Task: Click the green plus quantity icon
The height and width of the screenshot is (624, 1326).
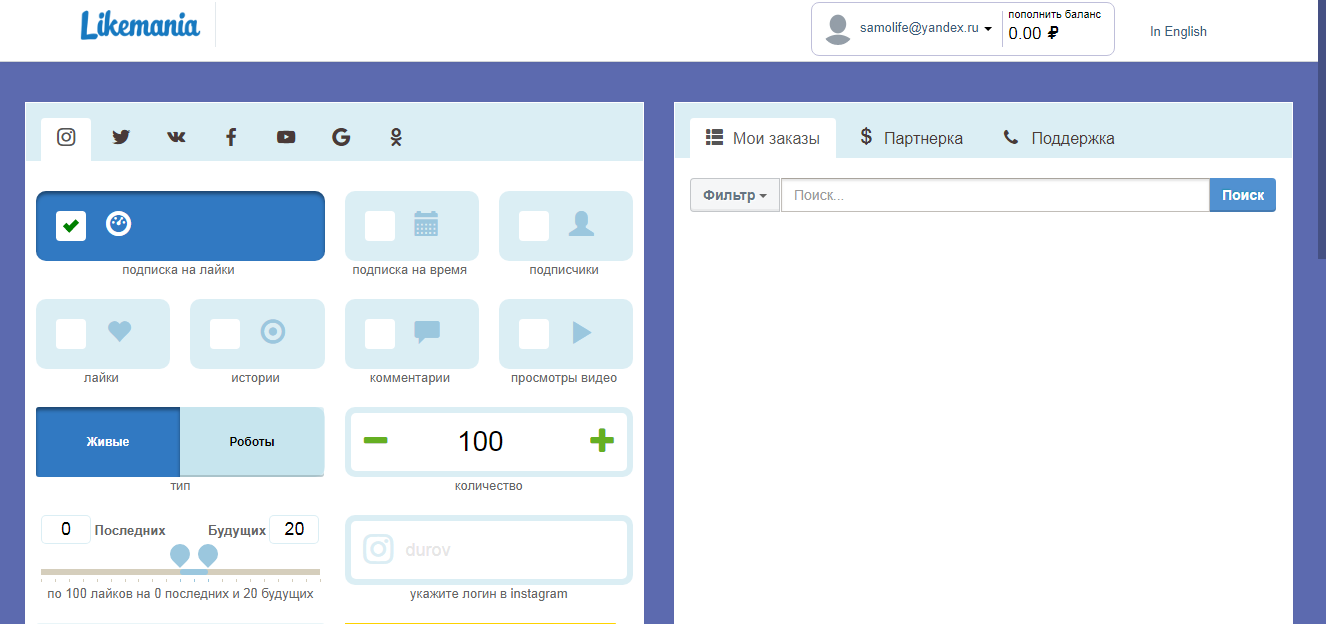Action: [602, 441]
